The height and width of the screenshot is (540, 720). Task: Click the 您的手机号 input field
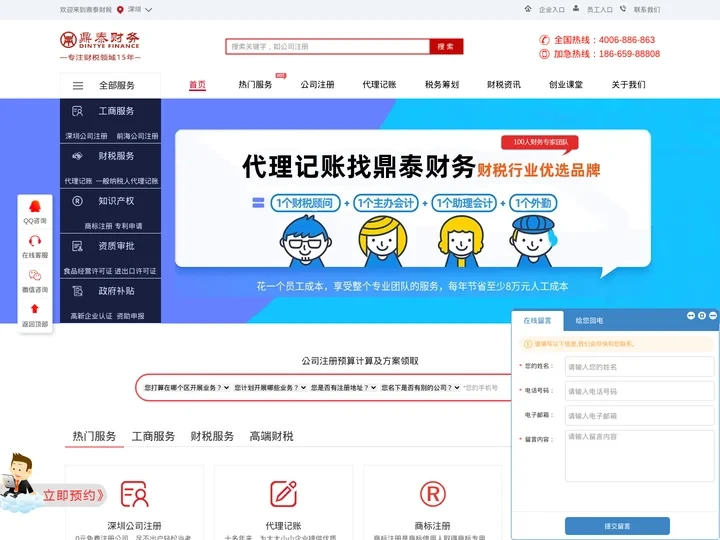(486, 388)
